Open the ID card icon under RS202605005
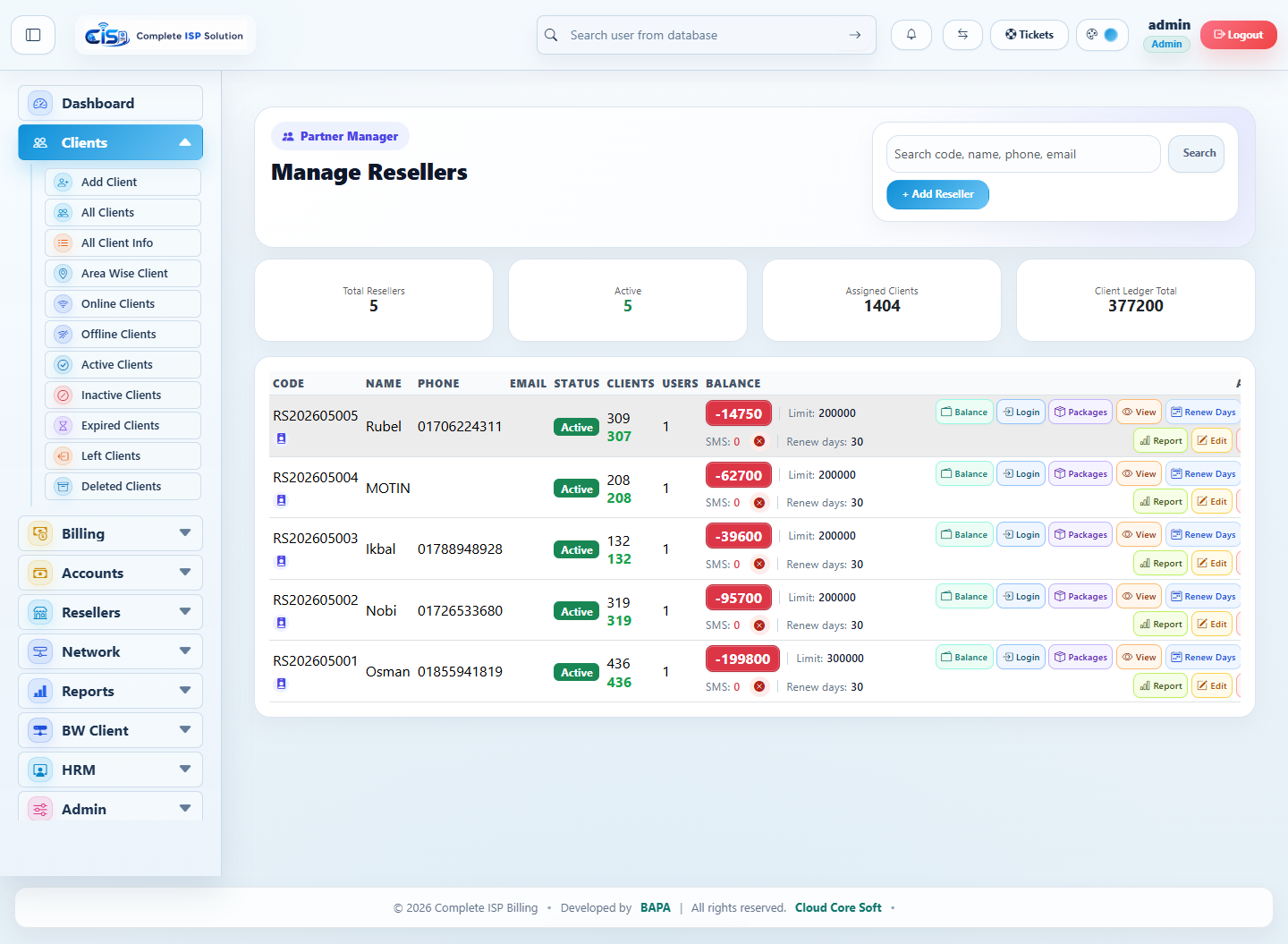The width and height of the screenshot is (1288, 944). click(x=281, y=438)
